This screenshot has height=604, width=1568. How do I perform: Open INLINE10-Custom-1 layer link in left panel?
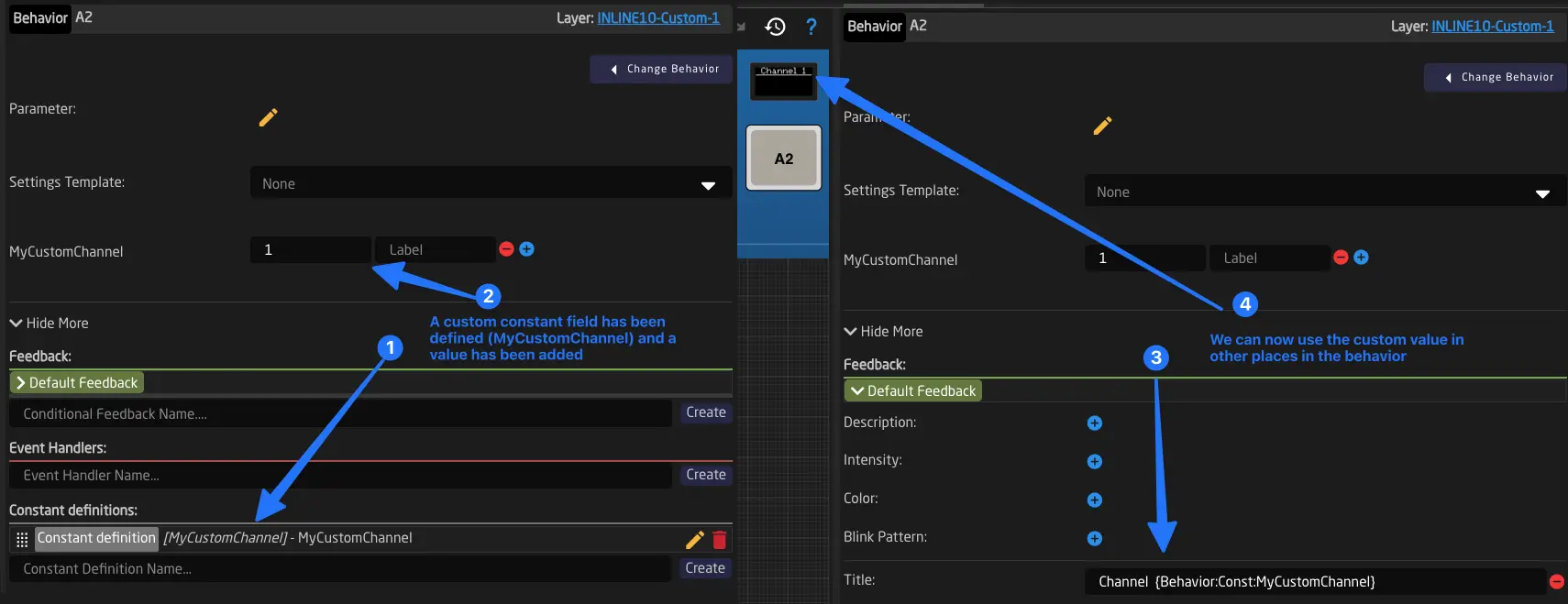pos(658,17)
